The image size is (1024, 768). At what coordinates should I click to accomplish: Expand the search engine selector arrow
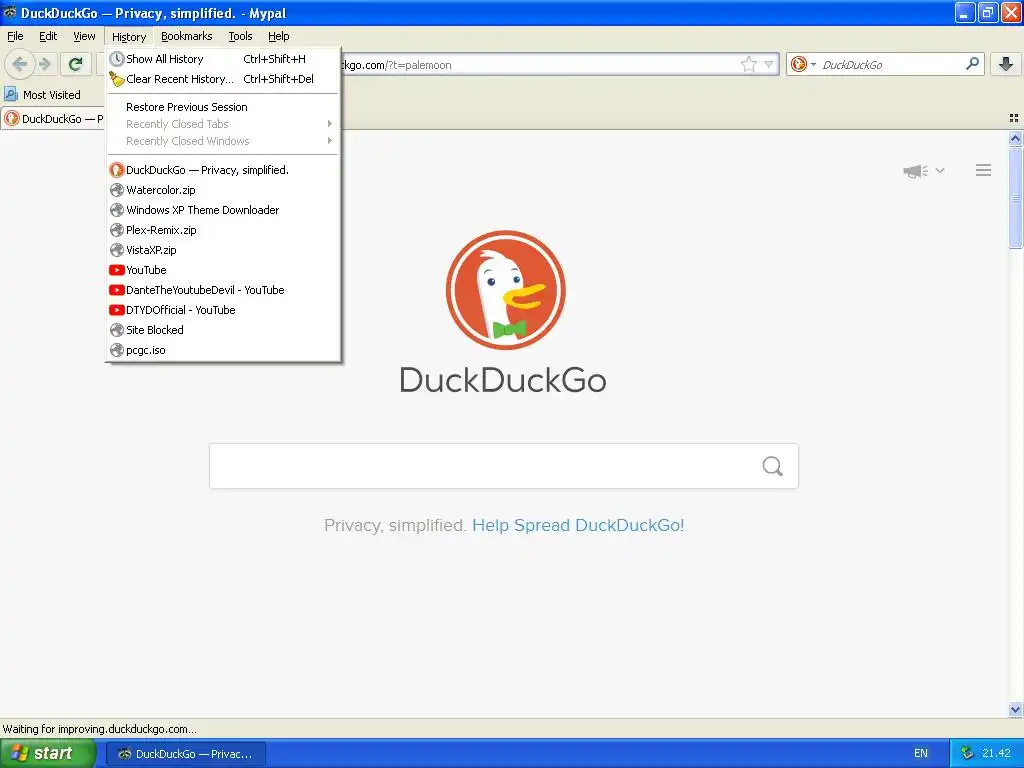click(813, 64)
